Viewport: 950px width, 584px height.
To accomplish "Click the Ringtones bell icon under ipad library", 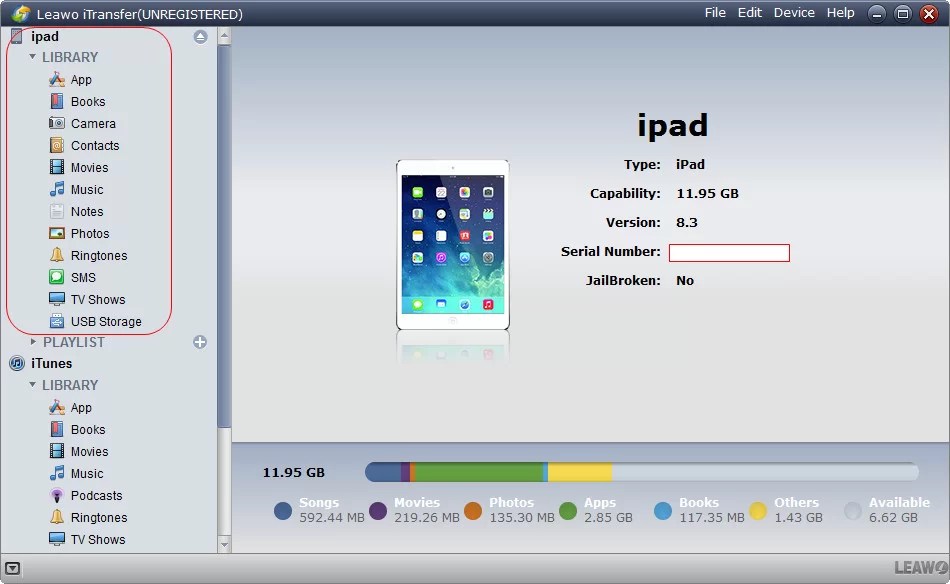I will click(x=57, y=255).
